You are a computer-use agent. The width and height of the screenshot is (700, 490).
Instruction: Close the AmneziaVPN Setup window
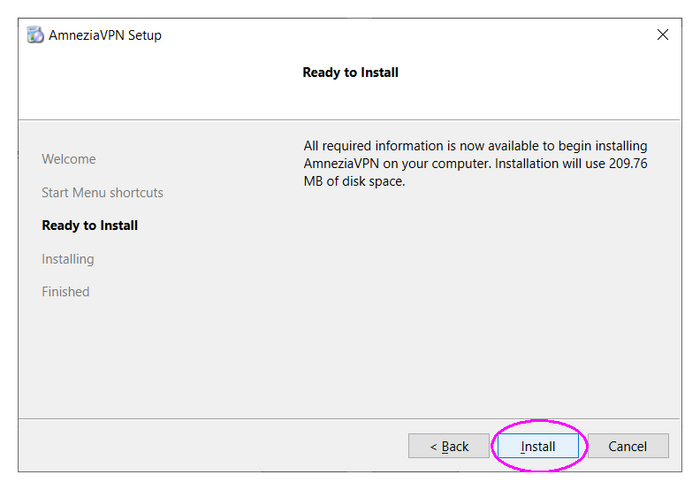click(x=662, y=35)
